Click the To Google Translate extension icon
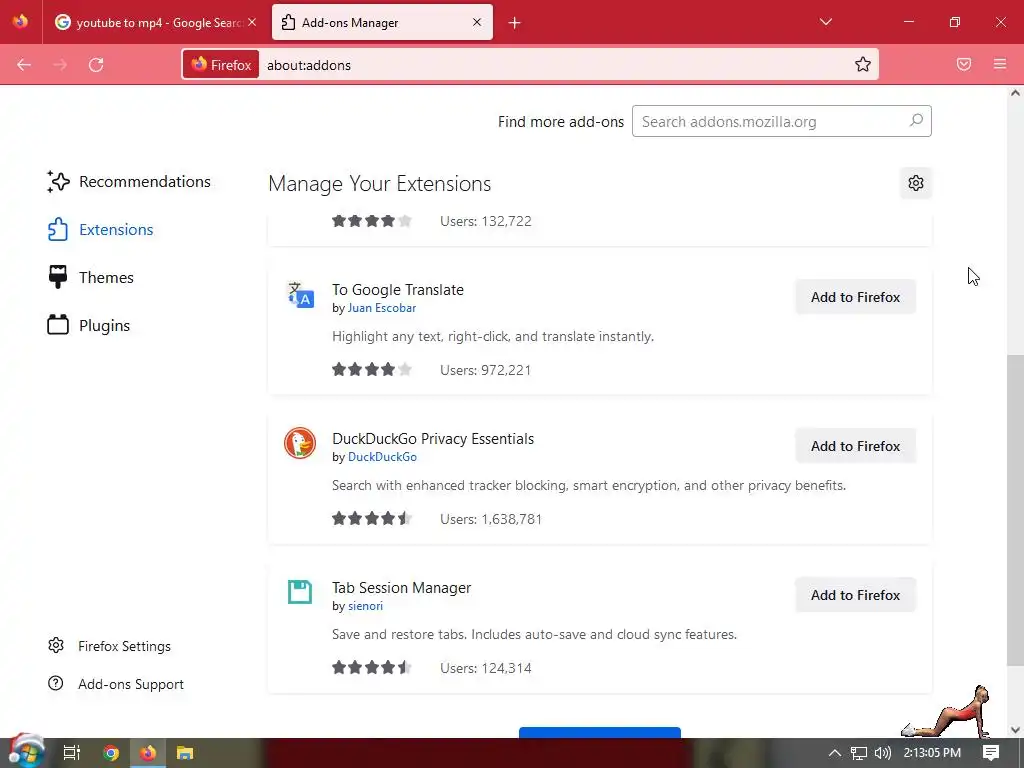This screenshot has width=1024, height=768. [300, 295]
